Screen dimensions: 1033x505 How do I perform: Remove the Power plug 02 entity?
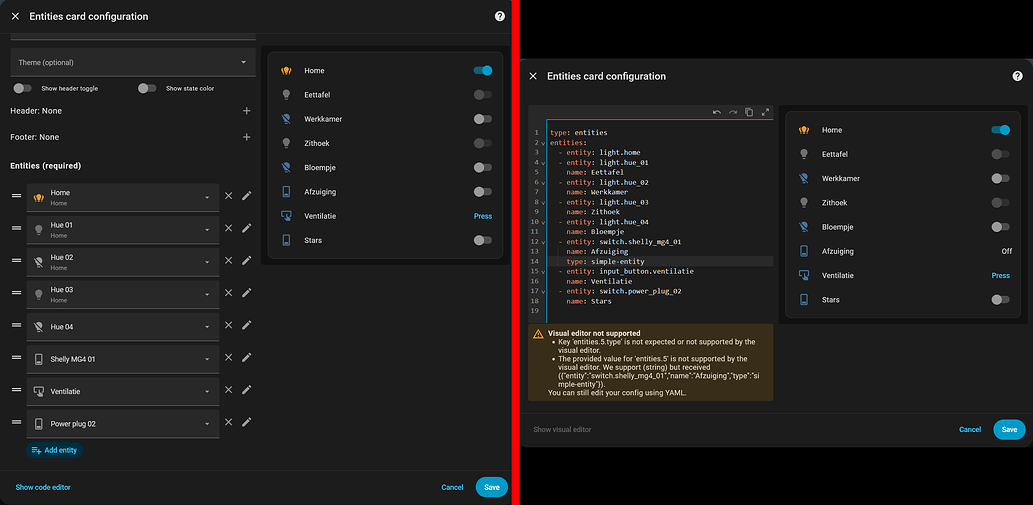point(229,422)
